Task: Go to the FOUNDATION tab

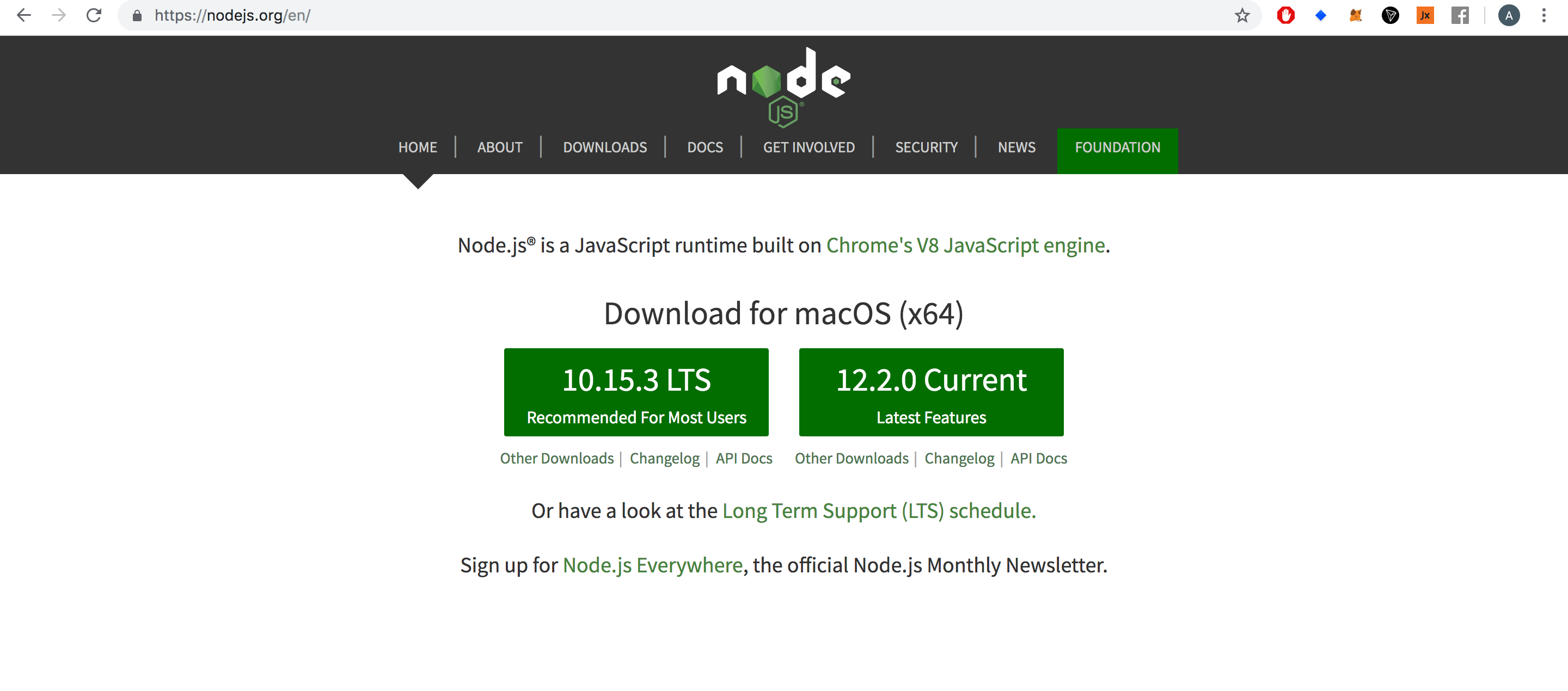Action: [1117, 151]
